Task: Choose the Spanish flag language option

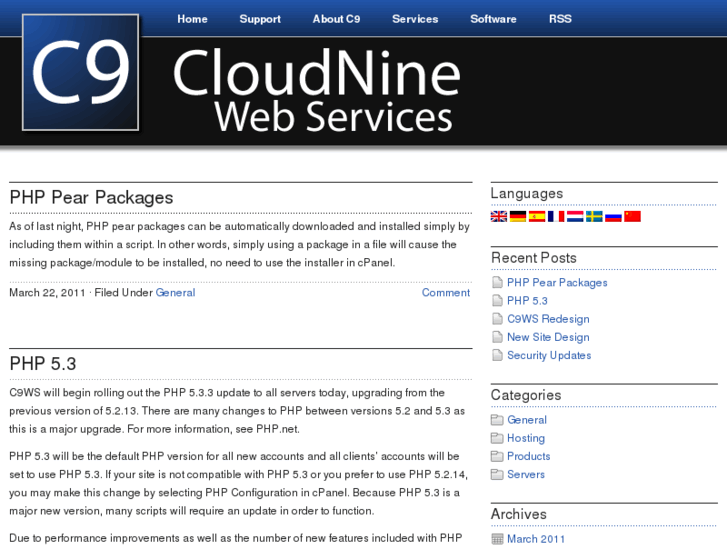Action: (537, 216)
